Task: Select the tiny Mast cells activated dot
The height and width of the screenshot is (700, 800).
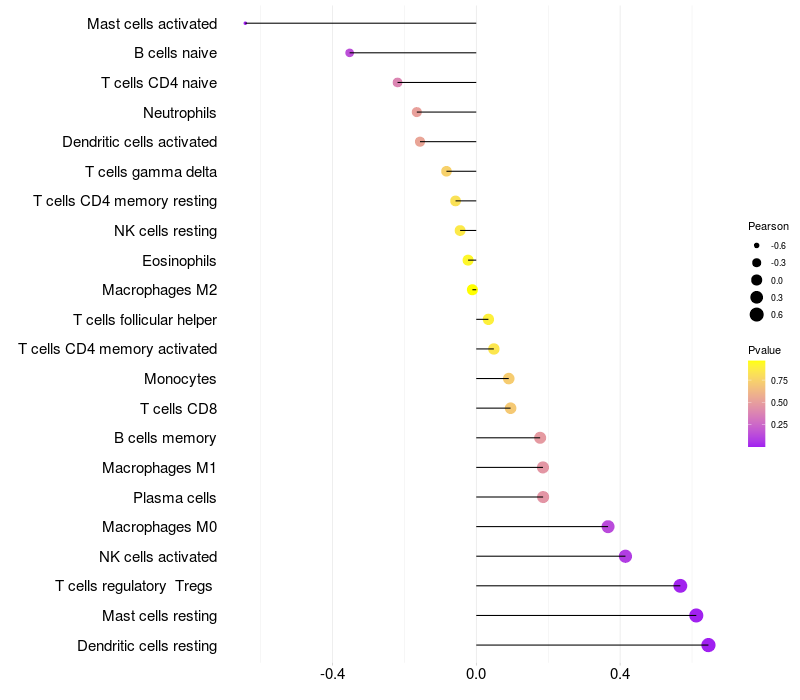Action: pos(245,23)
